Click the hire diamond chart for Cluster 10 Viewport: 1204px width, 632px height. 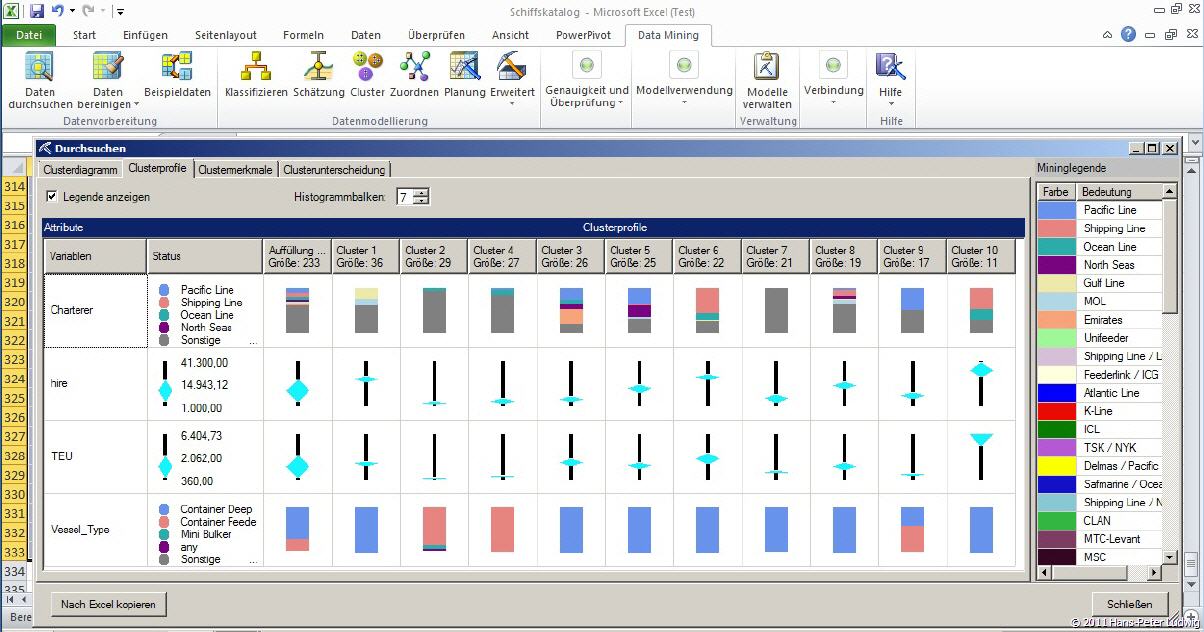(981, 383)
